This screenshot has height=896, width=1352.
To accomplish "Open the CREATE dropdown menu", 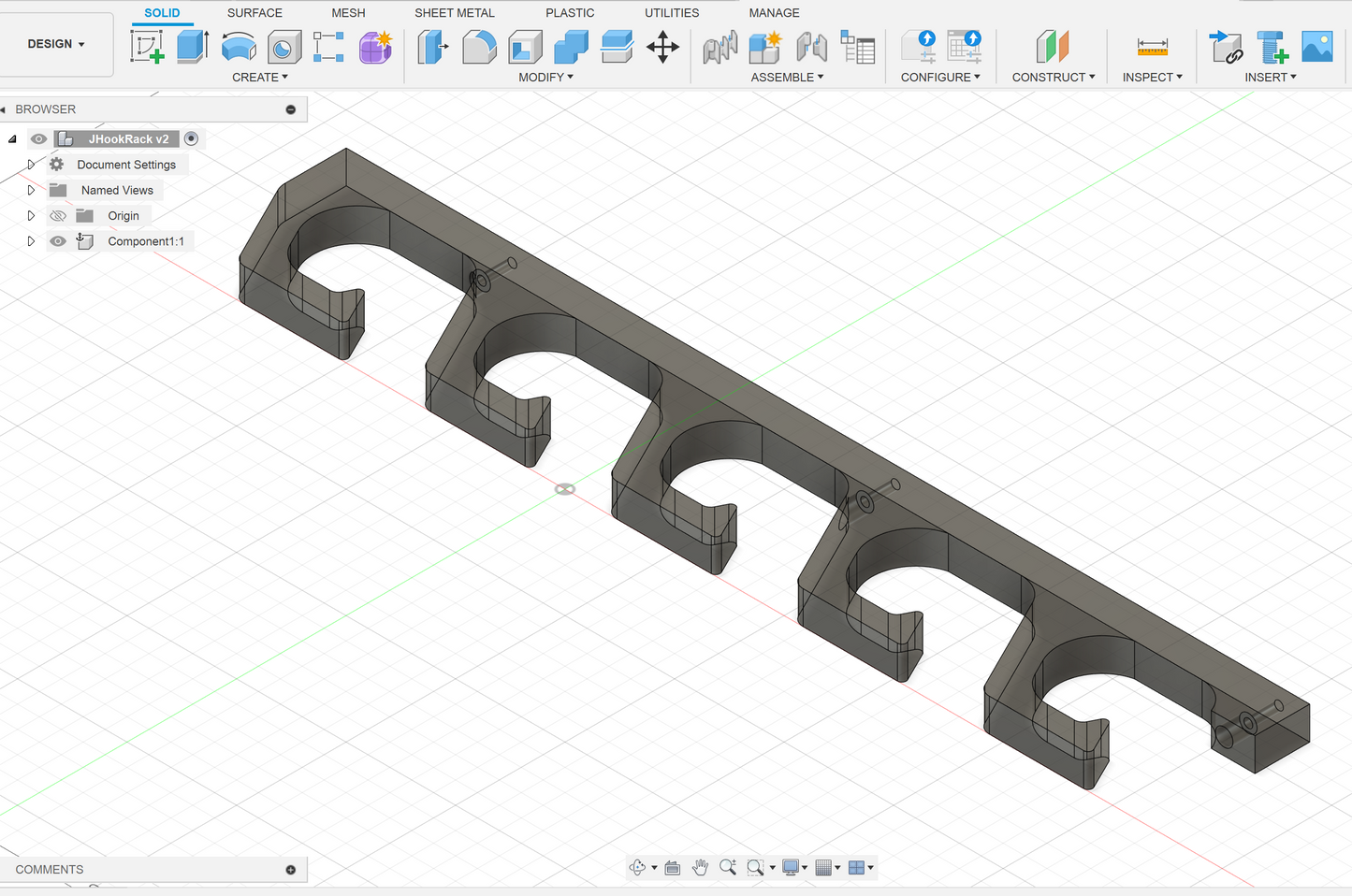I will click(x=260, y=78).
